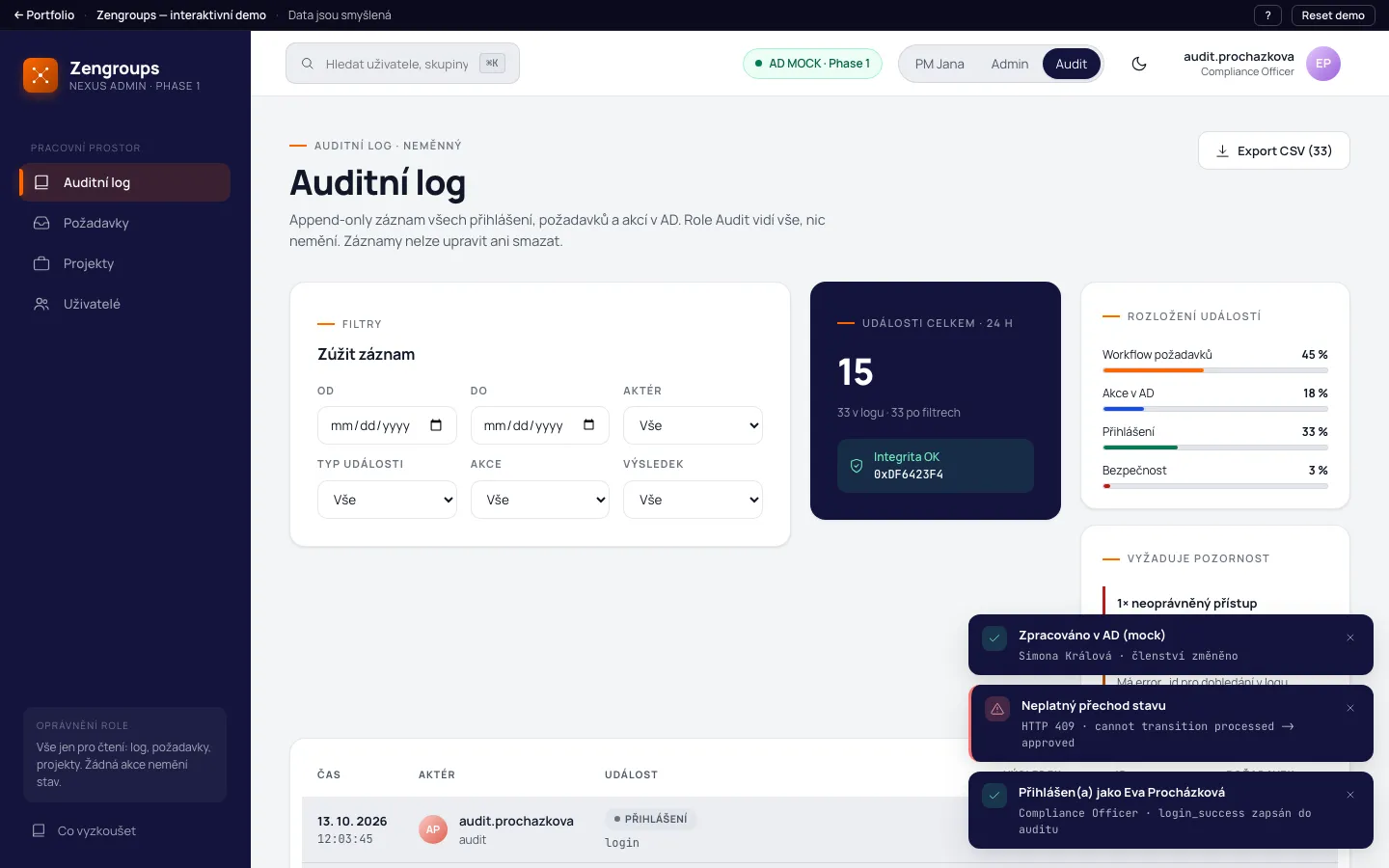Click the Bezpečnost distribution row
This screenshot has height=868, width=1389.
[x=1215, y=477]
